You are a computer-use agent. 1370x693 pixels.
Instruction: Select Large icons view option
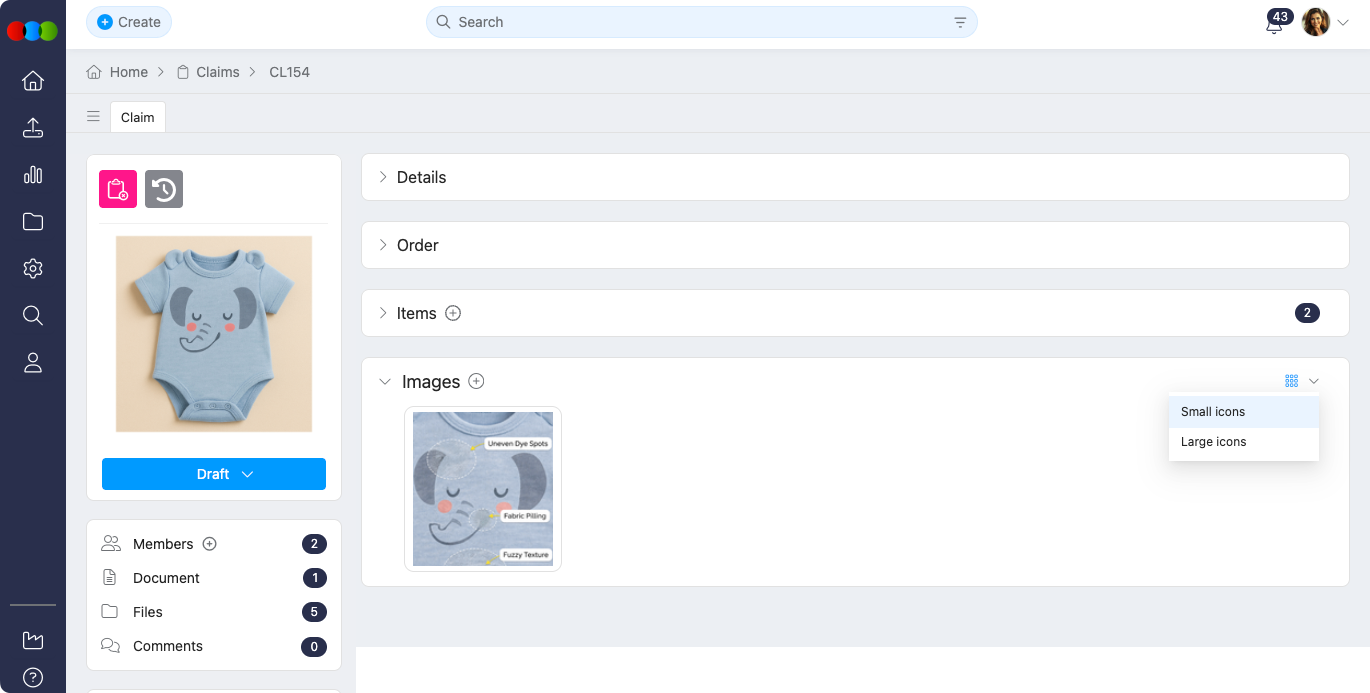tap(1213, 442)
